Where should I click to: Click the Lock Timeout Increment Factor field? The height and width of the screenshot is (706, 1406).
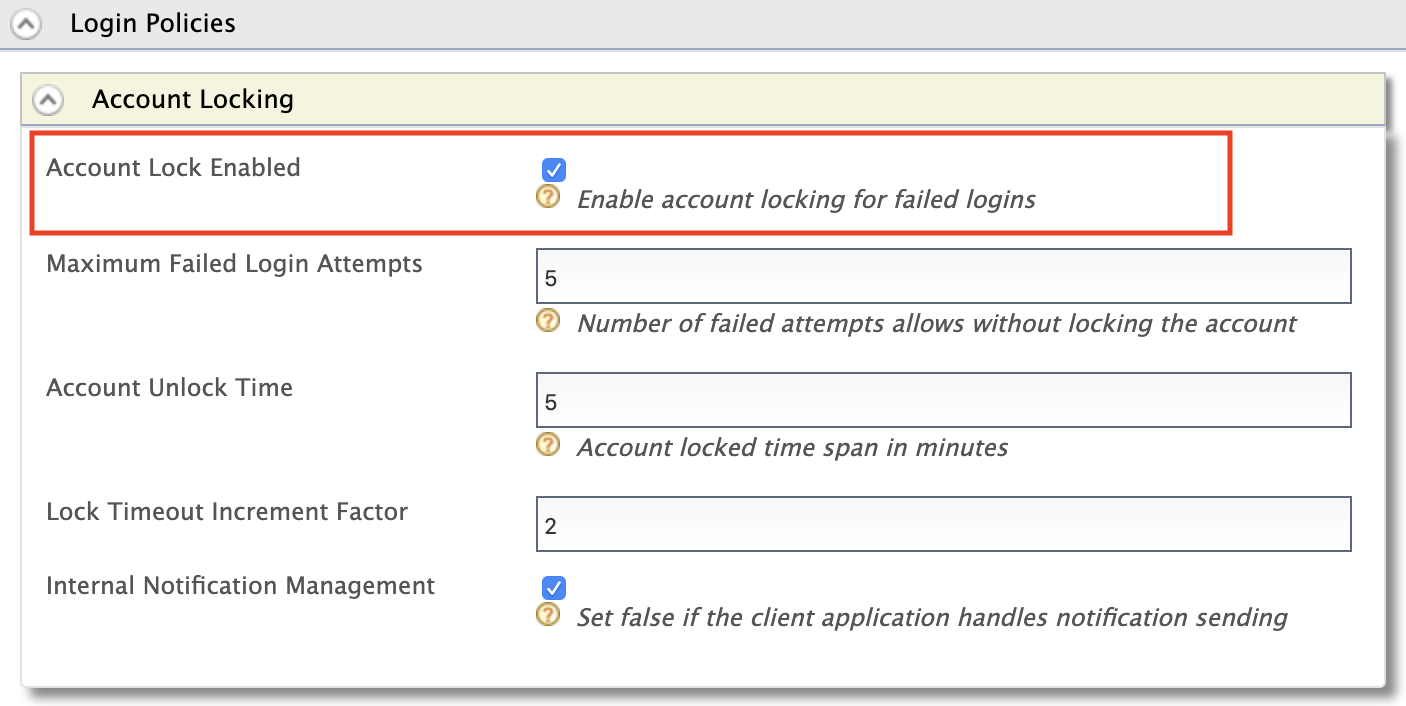click(x=944, y=523)
